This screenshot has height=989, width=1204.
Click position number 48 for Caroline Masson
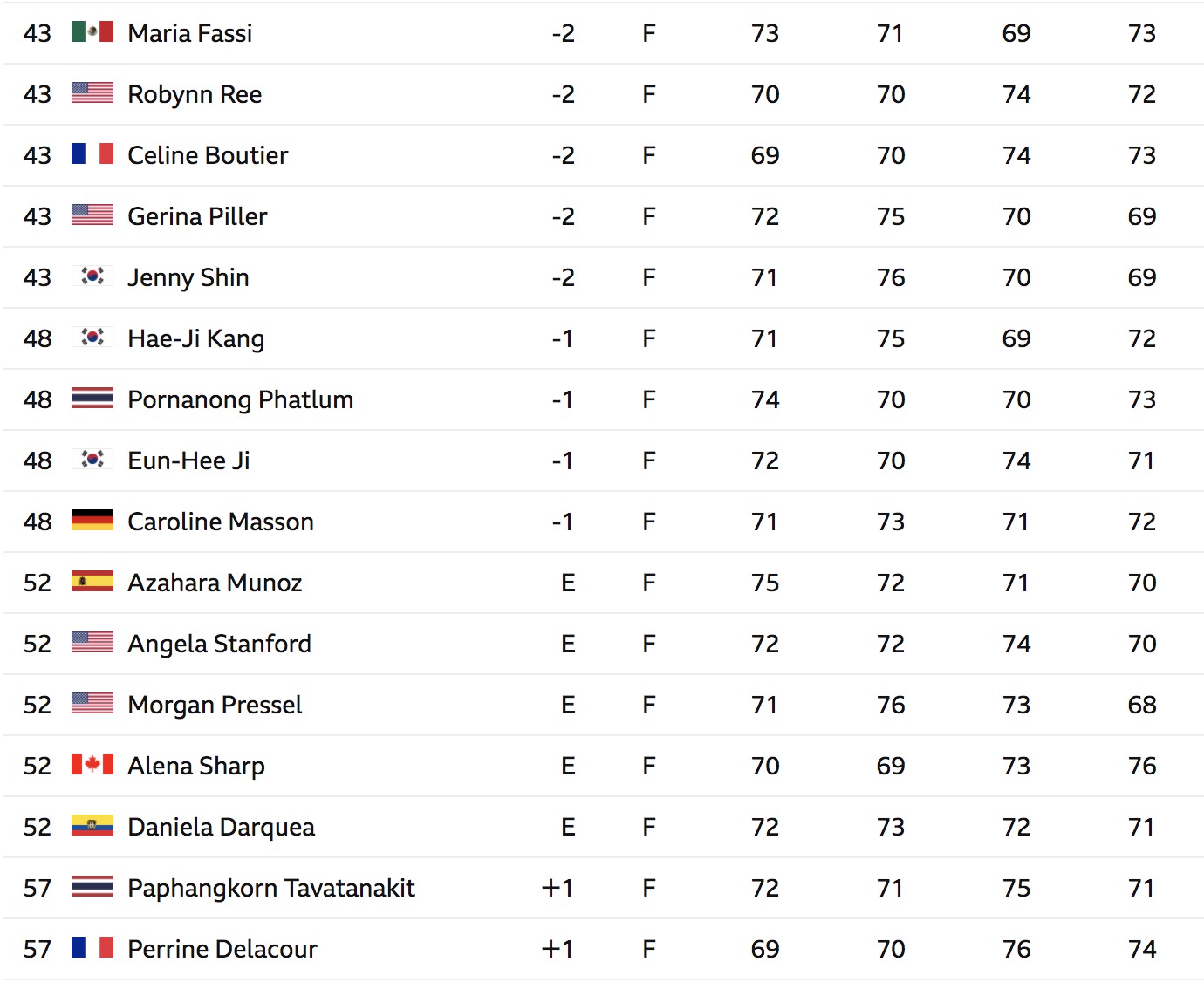point(38,522)
